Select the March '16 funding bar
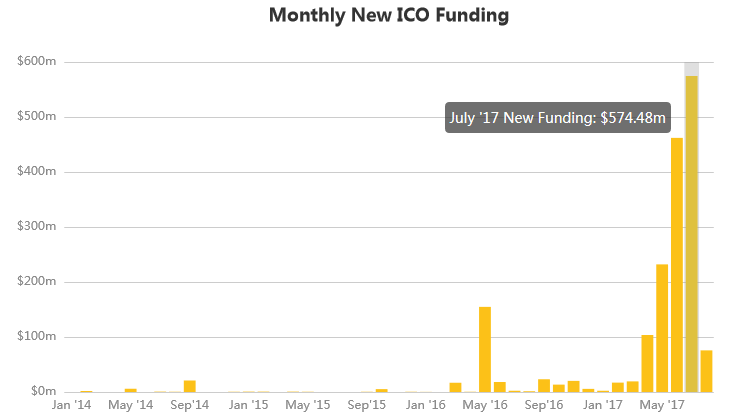 click(x=456, y=387)
